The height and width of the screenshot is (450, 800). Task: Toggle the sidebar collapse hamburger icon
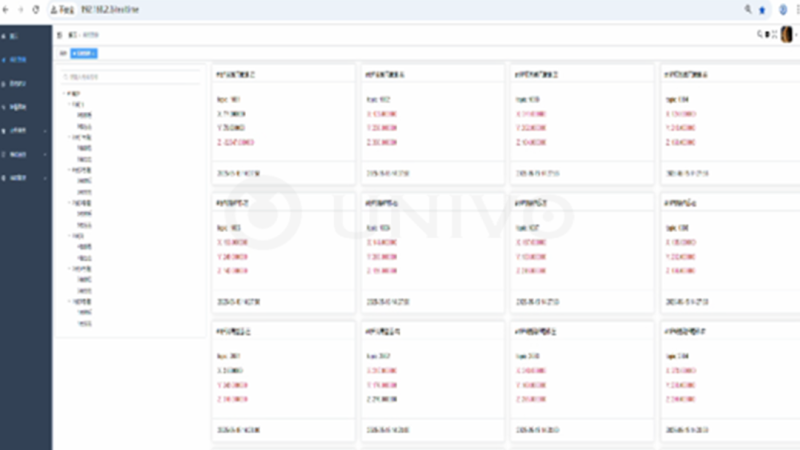click(60, 35)
